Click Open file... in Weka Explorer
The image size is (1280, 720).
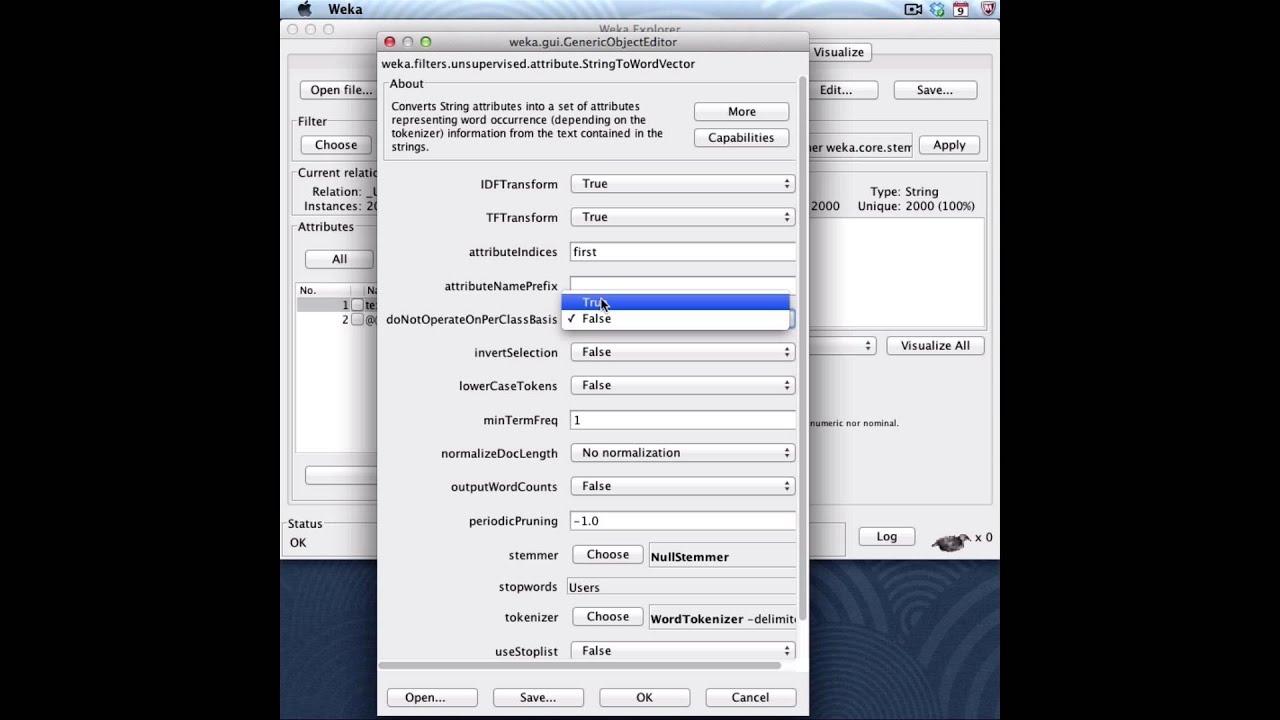point(338,90)
